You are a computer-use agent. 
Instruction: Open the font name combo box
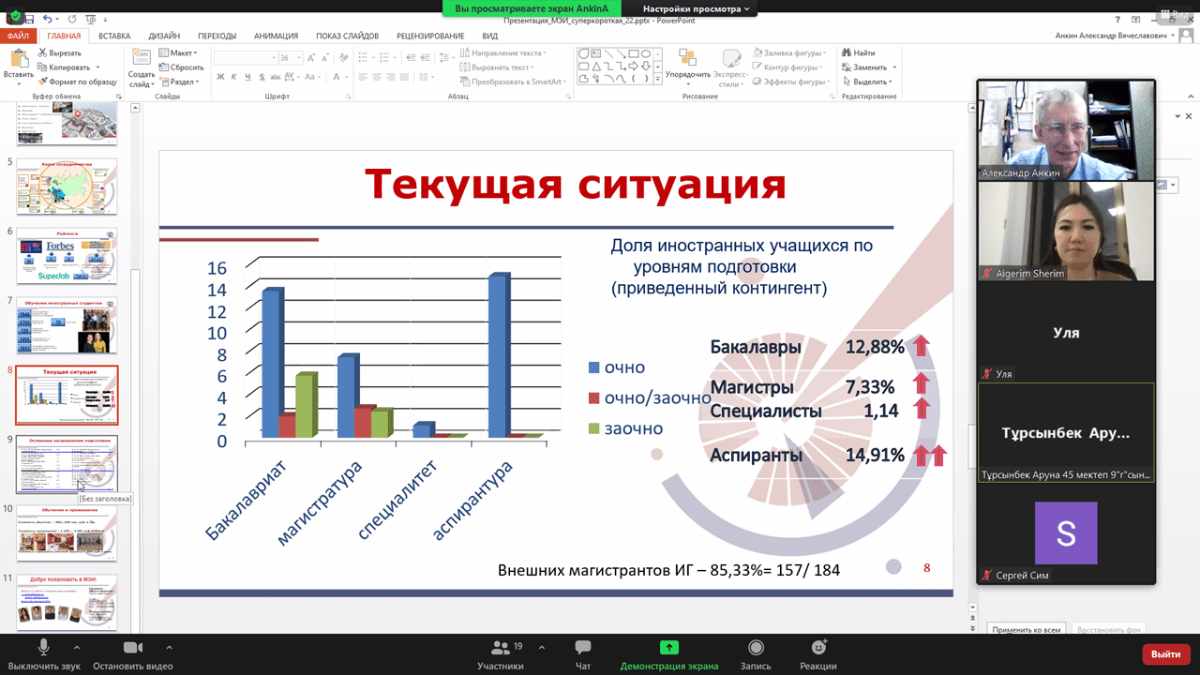[x=244, y=58]
